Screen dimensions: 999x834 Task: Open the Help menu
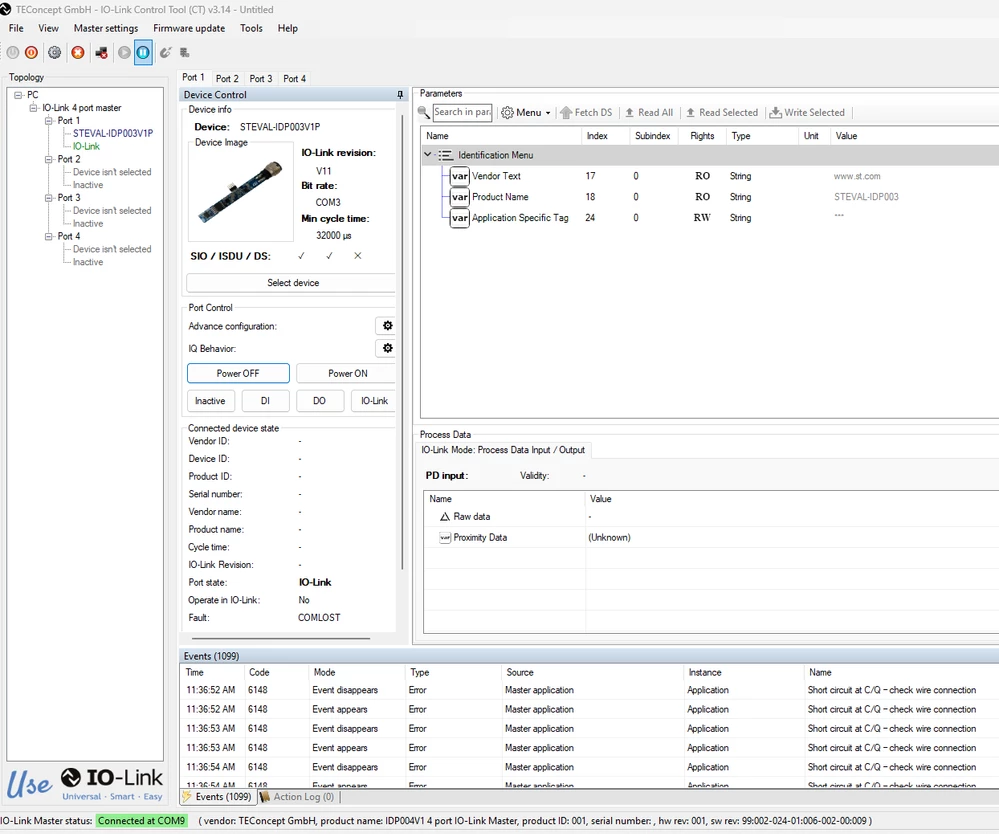(287, 28)
